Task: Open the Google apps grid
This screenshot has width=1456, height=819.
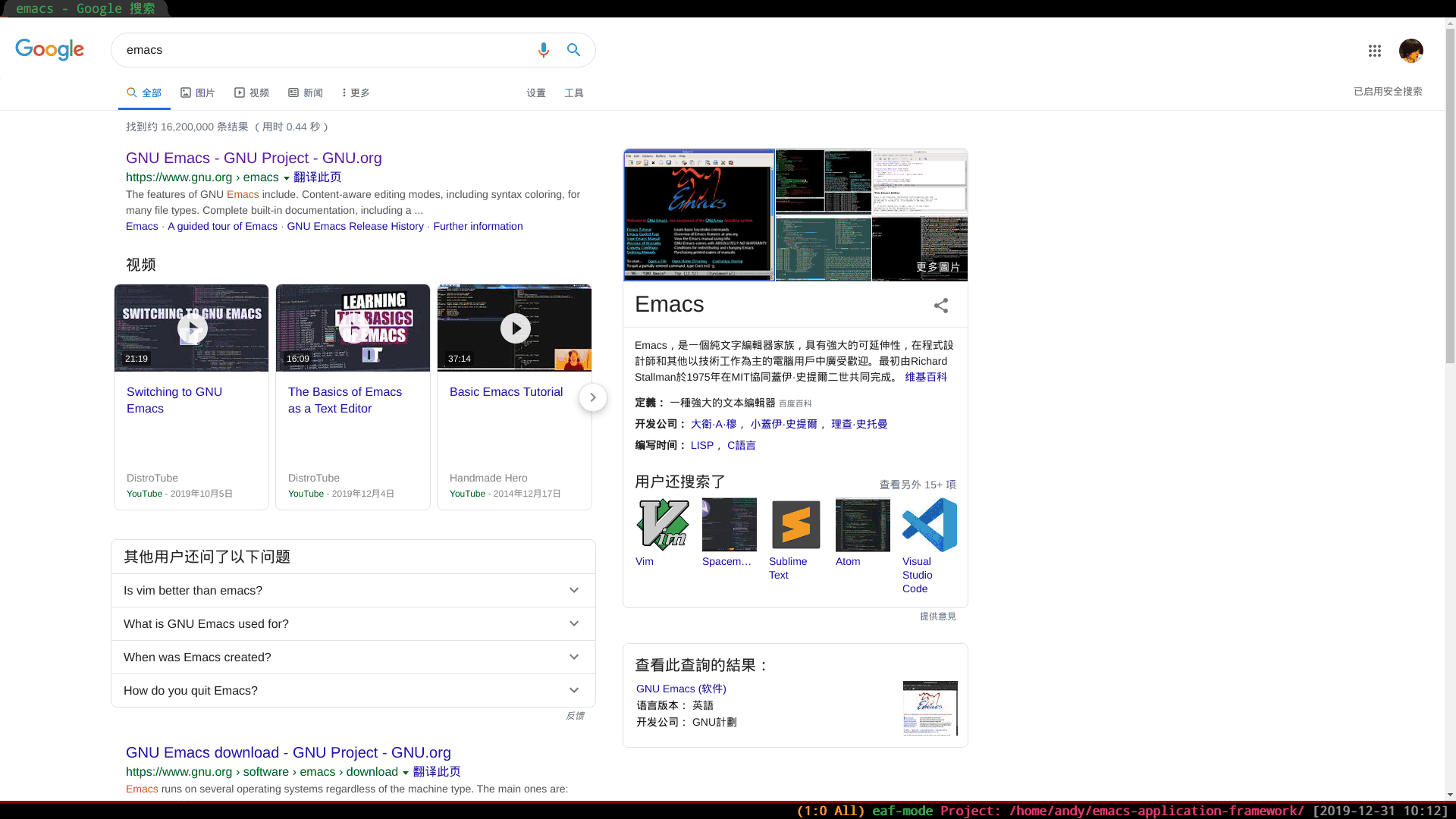Action: [1374, 51]
